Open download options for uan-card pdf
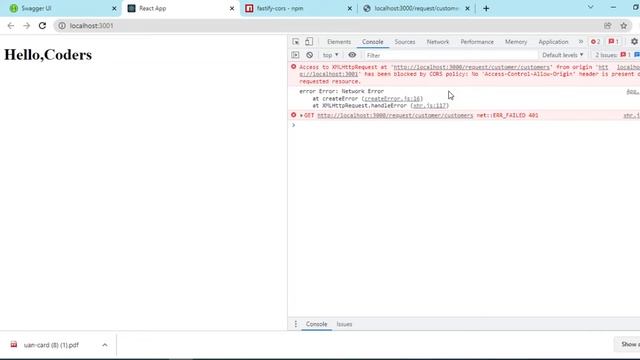640x360 pixels. coord(104,345)
